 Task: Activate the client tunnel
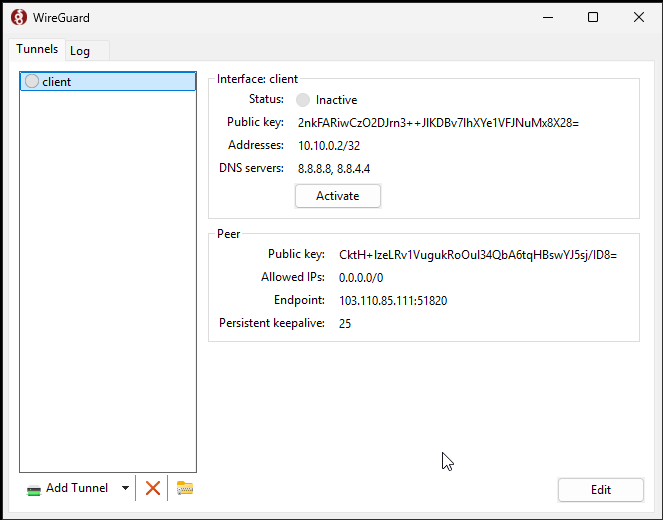[x=338, y=196]
